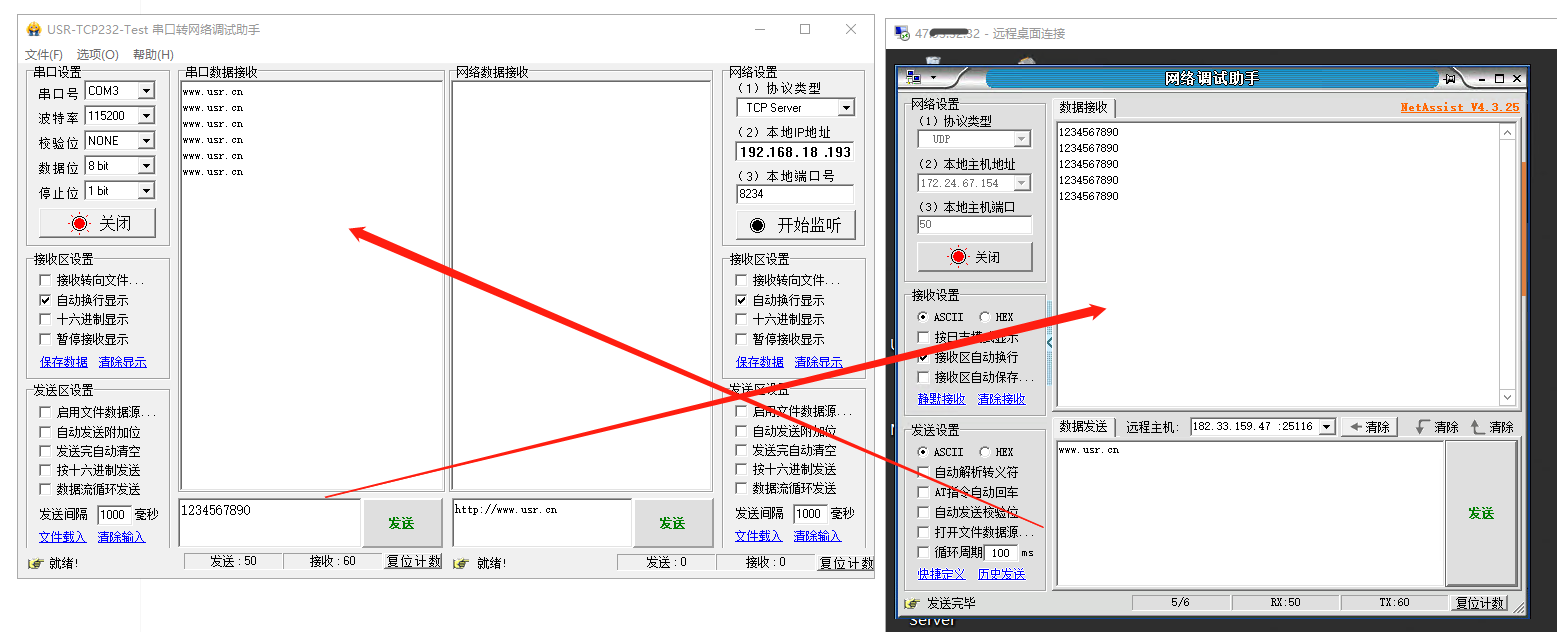Close serial port with red-light 关闭 button
This screenshot has height=632, width=1557.
[x=98, y=223]
